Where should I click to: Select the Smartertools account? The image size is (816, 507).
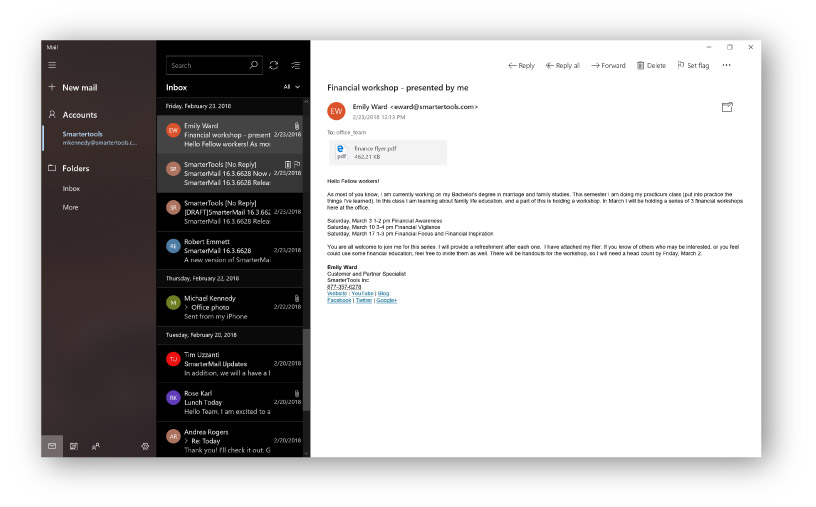(x=99, y=138)
